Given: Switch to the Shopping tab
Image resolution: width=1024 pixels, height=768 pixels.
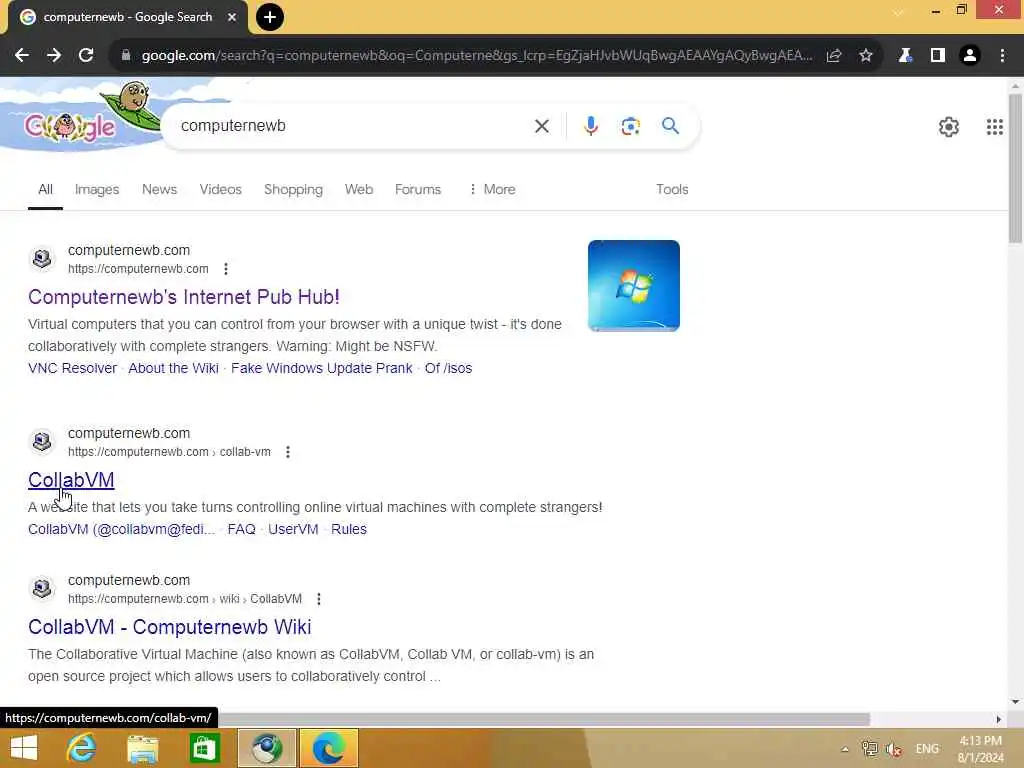Looking at the screenshot, I should (293, 189).
